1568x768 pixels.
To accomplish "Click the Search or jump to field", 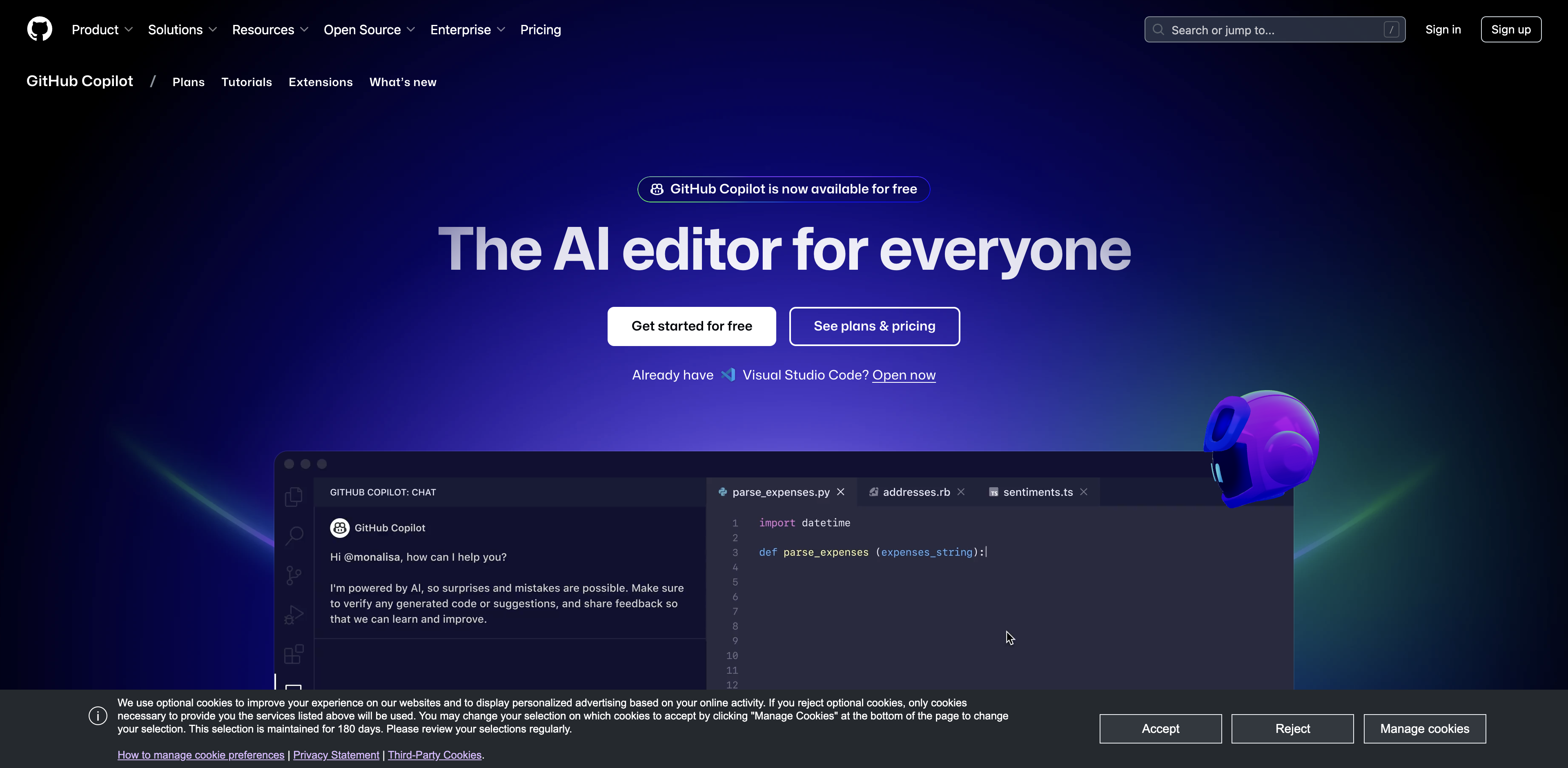I will pos(1274,30).
